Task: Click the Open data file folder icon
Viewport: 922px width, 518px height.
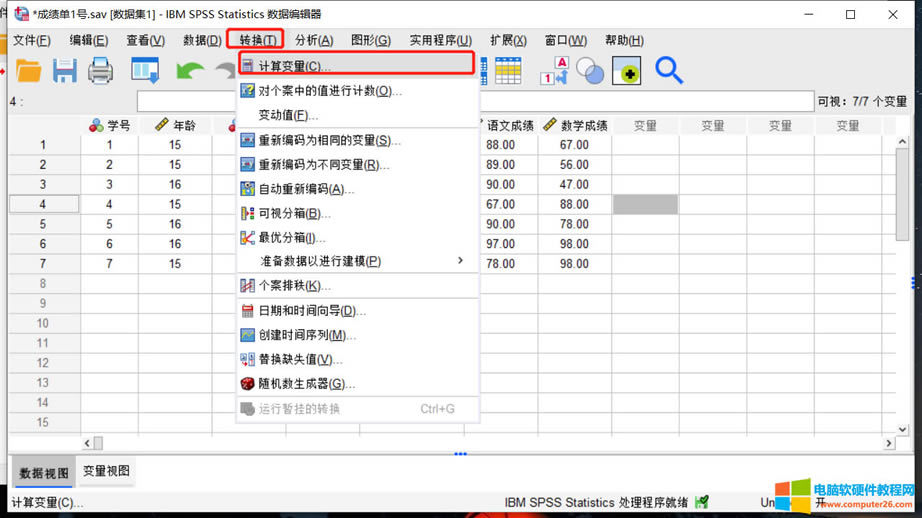Action: point(28,71)
